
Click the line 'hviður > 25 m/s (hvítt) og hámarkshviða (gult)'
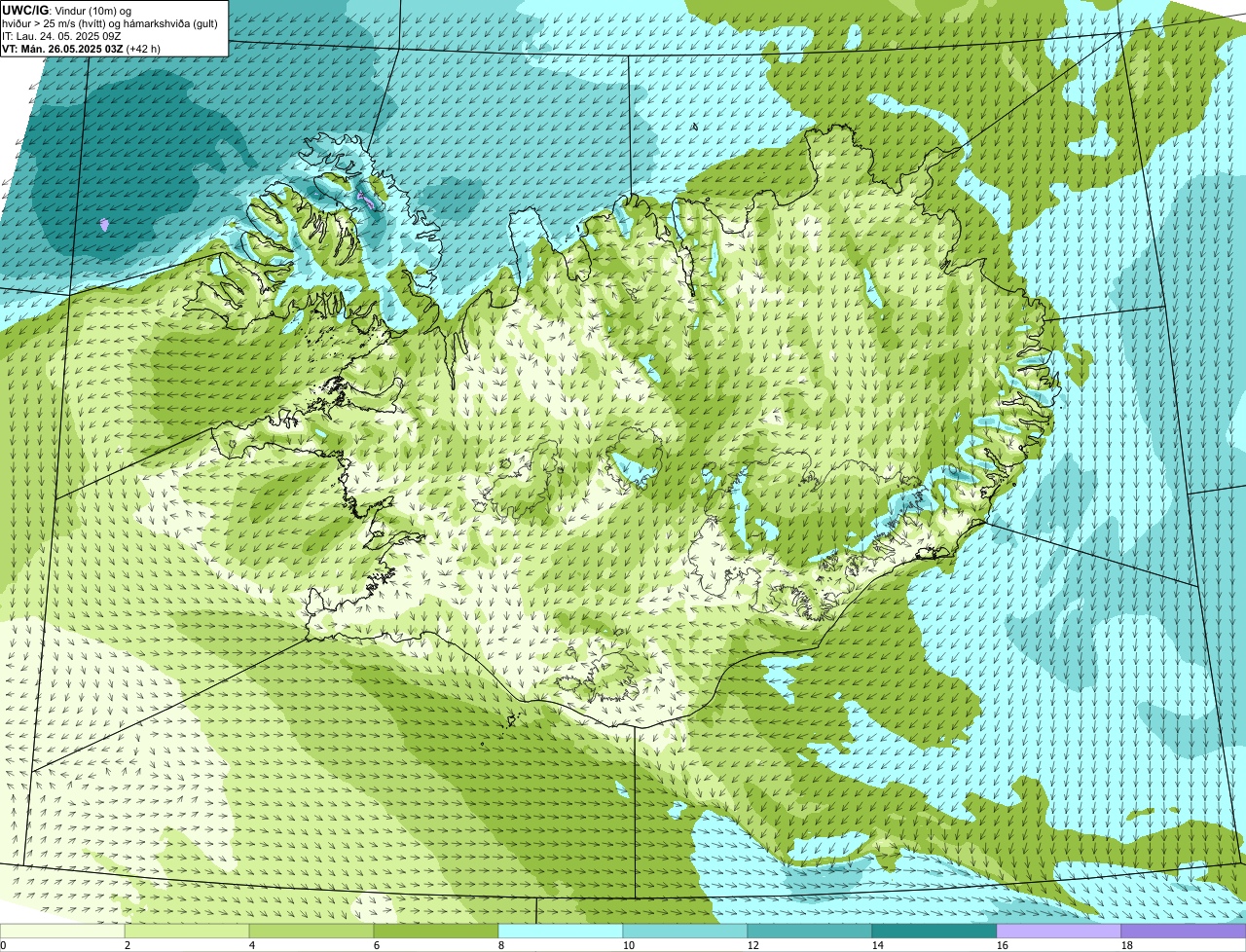[x=110, y=22]
